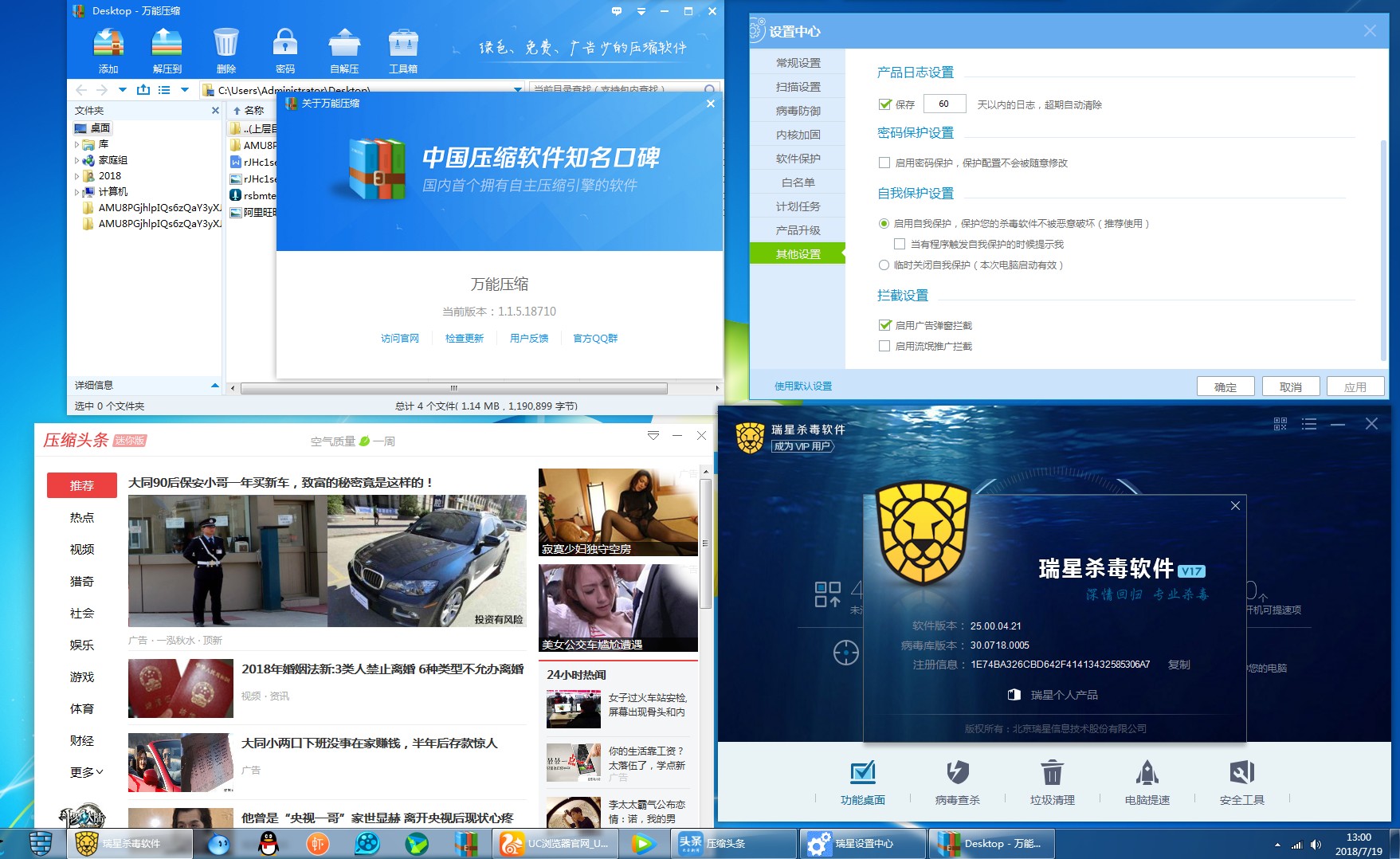The width and height of the screenshot is (1400, 859).
Task: Select 推荐 tab in 压缩头条
Action: tap(82, 485)
